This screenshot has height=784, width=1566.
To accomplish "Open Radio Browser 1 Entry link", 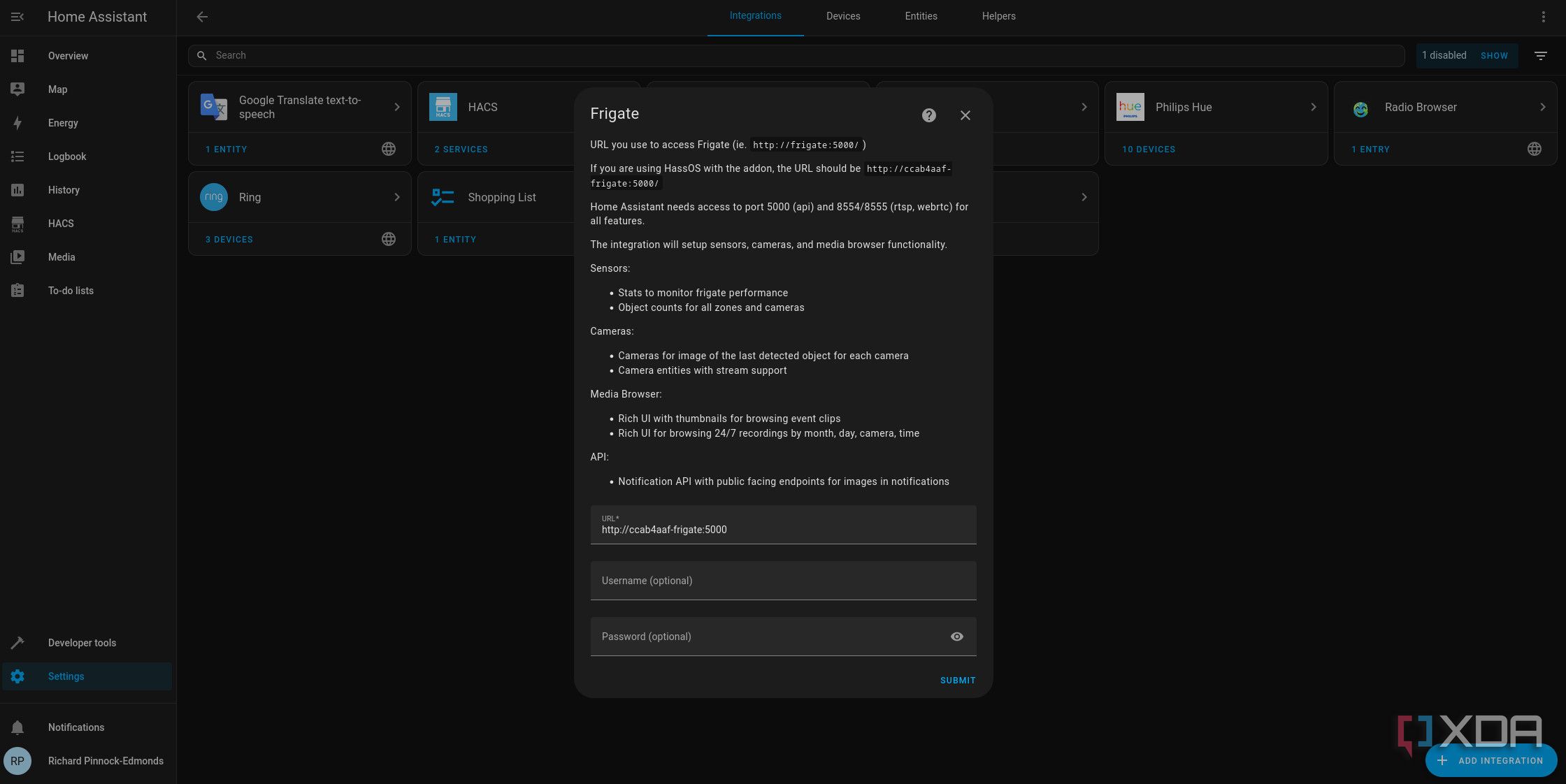I will pyautogui.click(x=1370, y=150).
